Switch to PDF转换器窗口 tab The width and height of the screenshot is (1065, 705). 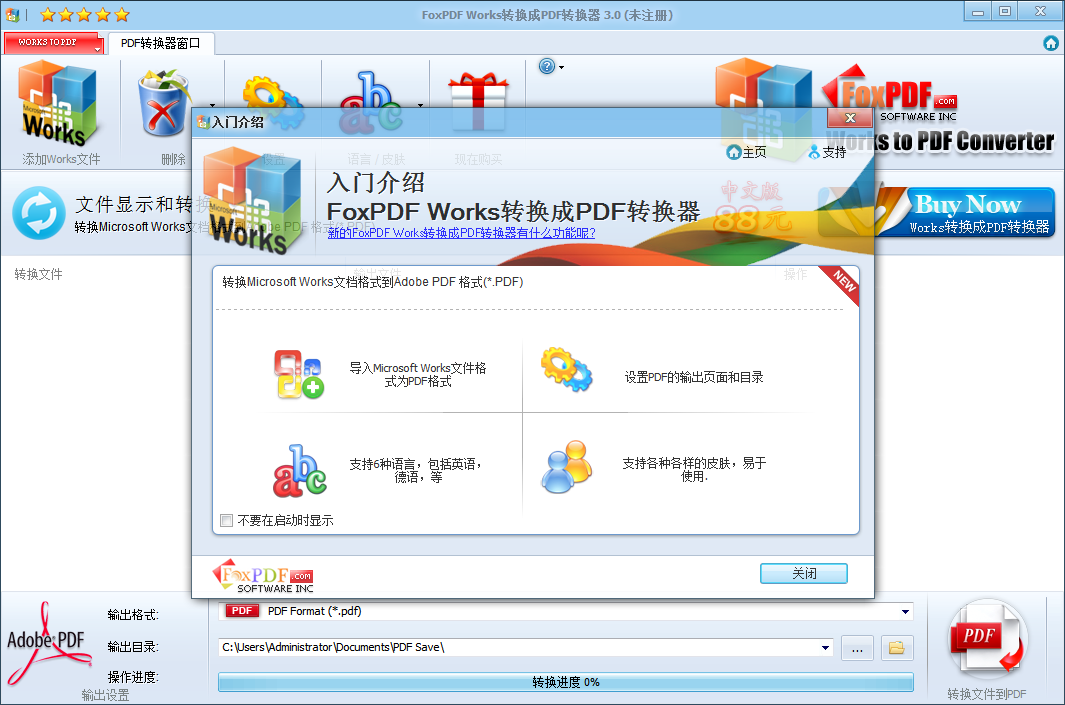[161, 43]
